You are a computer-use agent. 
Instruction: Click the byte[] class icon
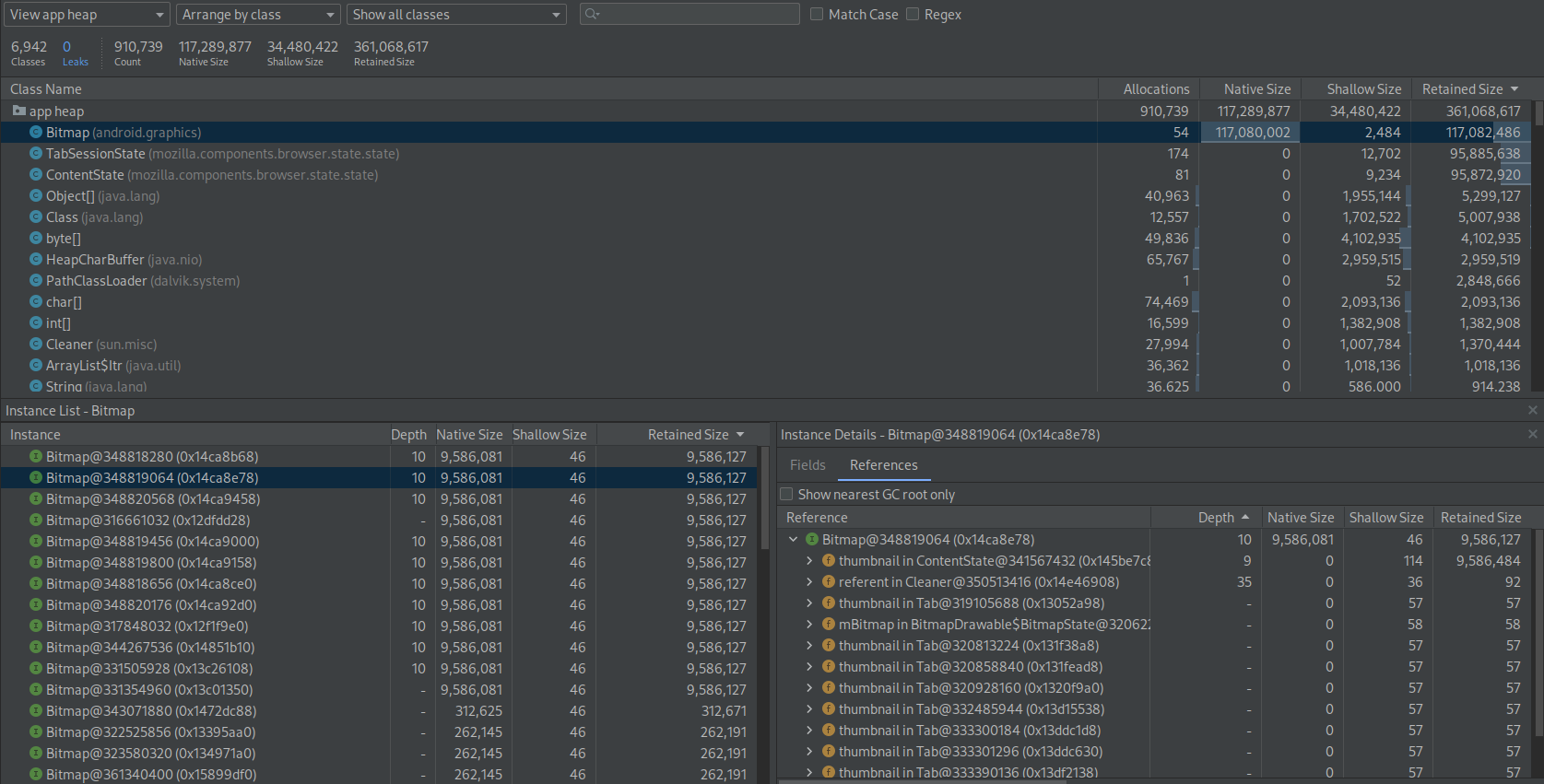[36, 238]
